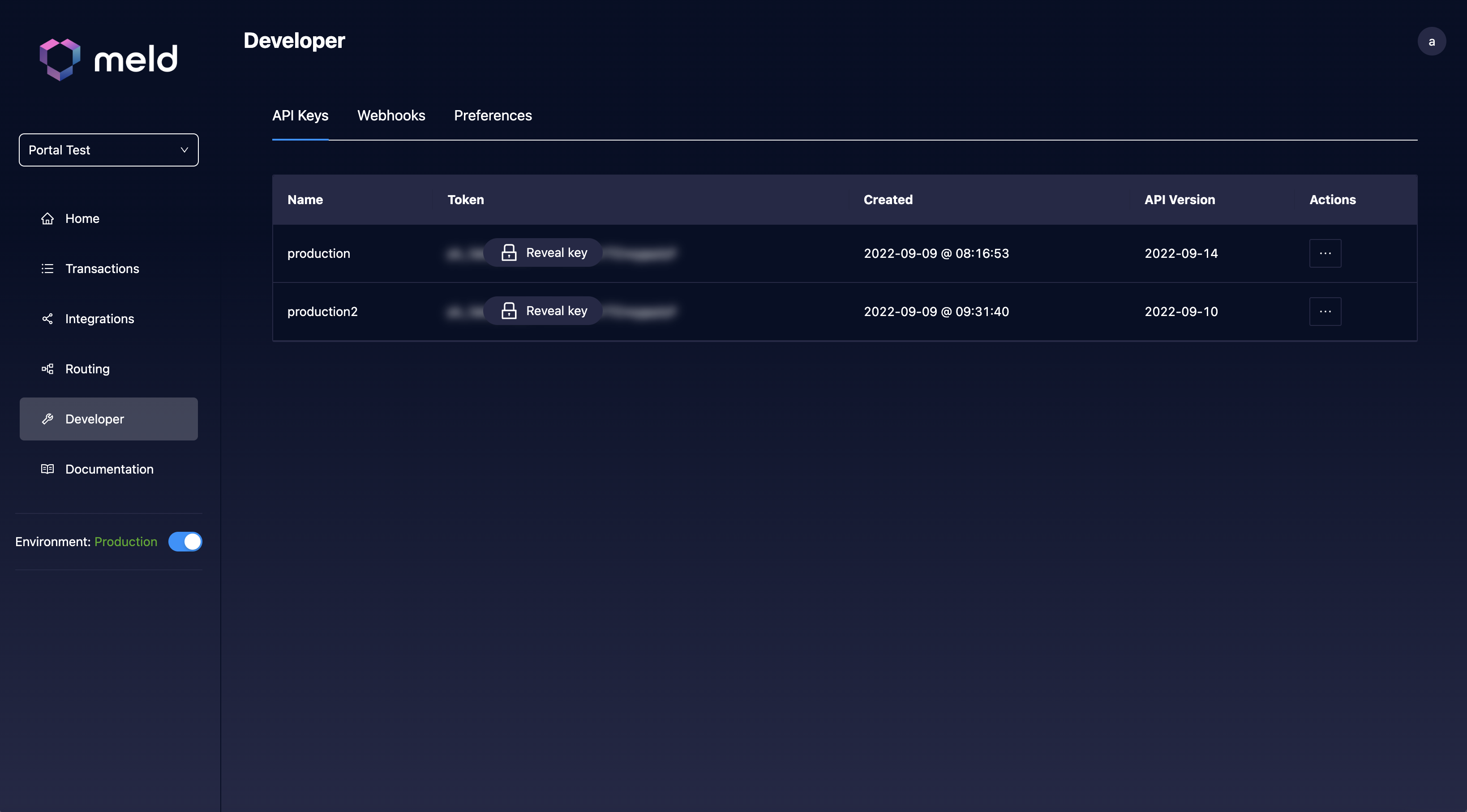Image resolution: width=1467 pixels, height=812 pixels.
Task: Open the Portal Test account dropdown
Action: tap(108, 150)
